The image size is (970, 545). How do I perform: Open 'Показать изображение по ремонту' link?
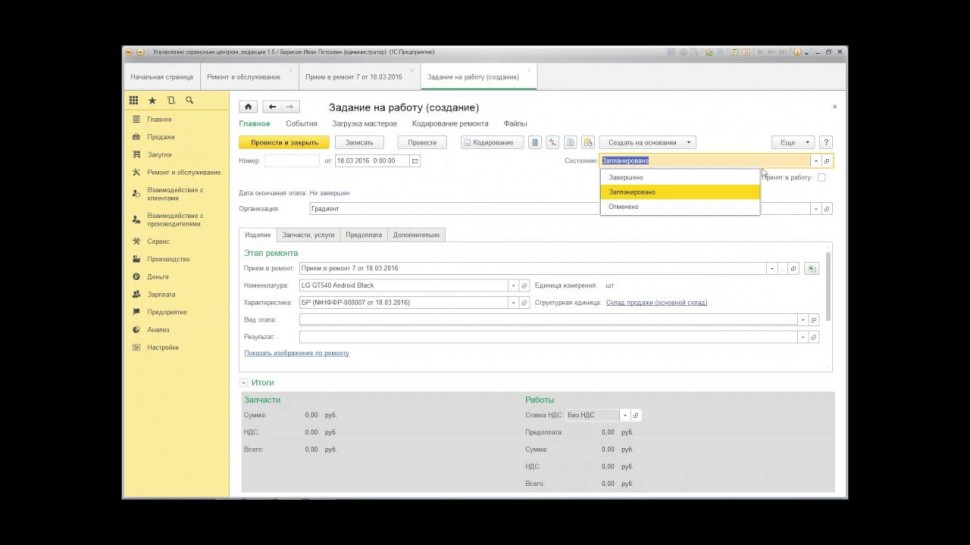pyautogui.click(x=296, y=354)
